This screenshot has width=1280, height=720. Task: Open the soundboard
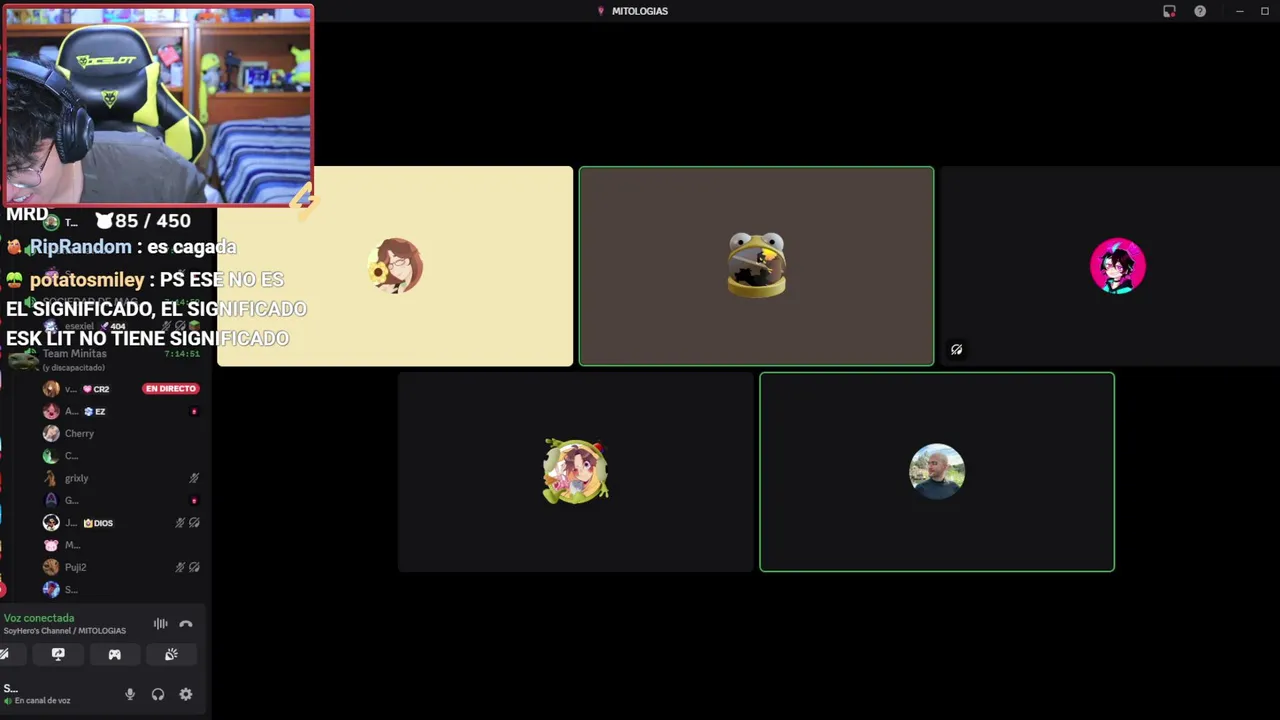(171, 654)
